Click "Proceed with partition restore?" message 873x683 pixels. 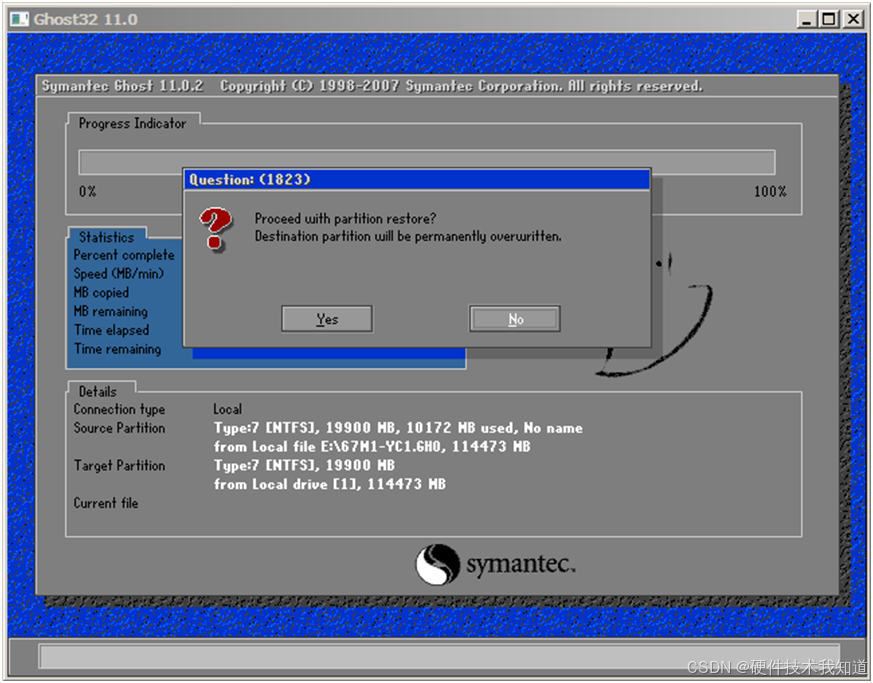click(345, 218)
